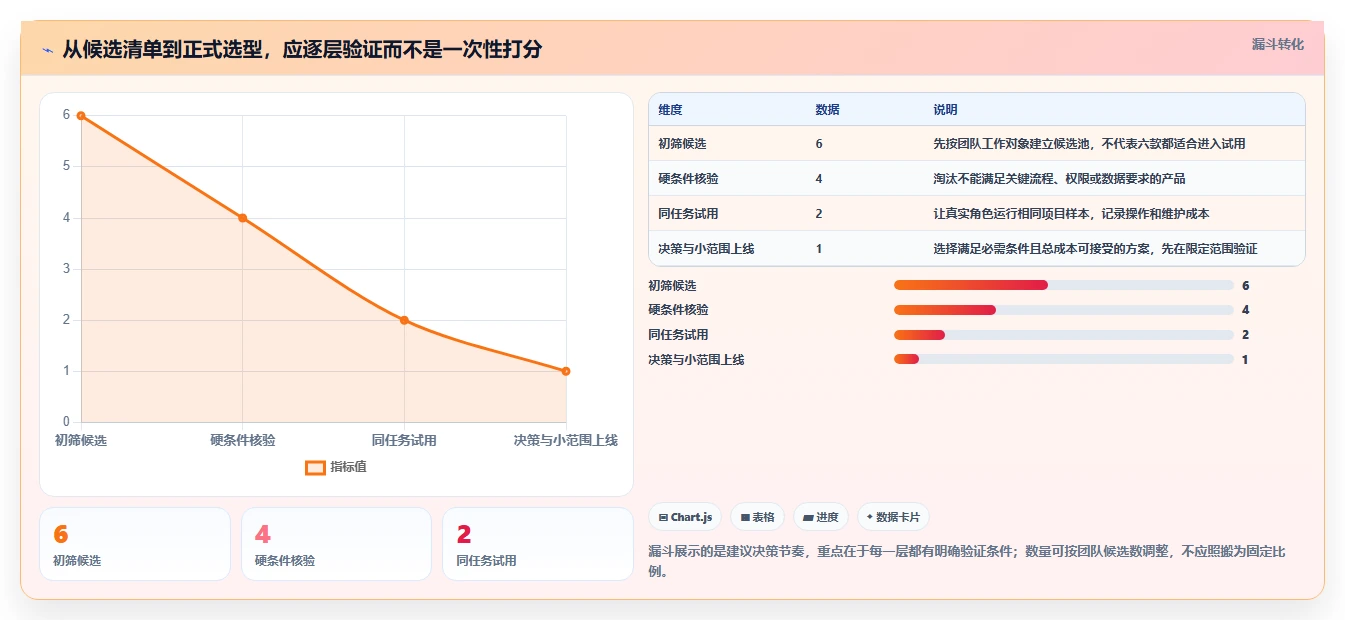Click the description starting 选择满足必需条件

coord(1095,249)
